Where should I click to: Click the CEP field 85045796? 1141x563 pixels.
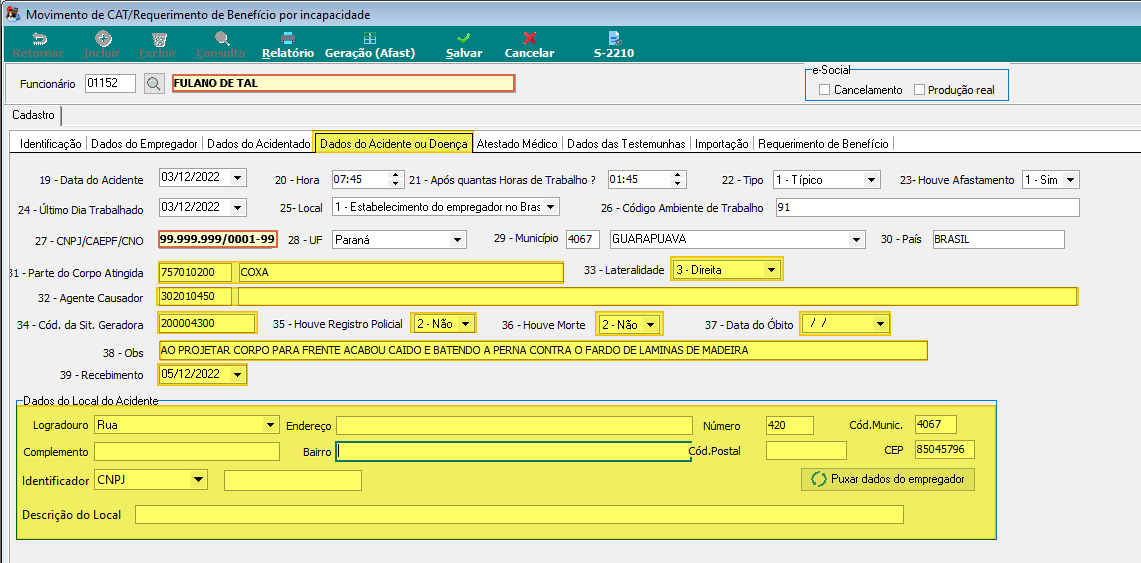(945, 450)
